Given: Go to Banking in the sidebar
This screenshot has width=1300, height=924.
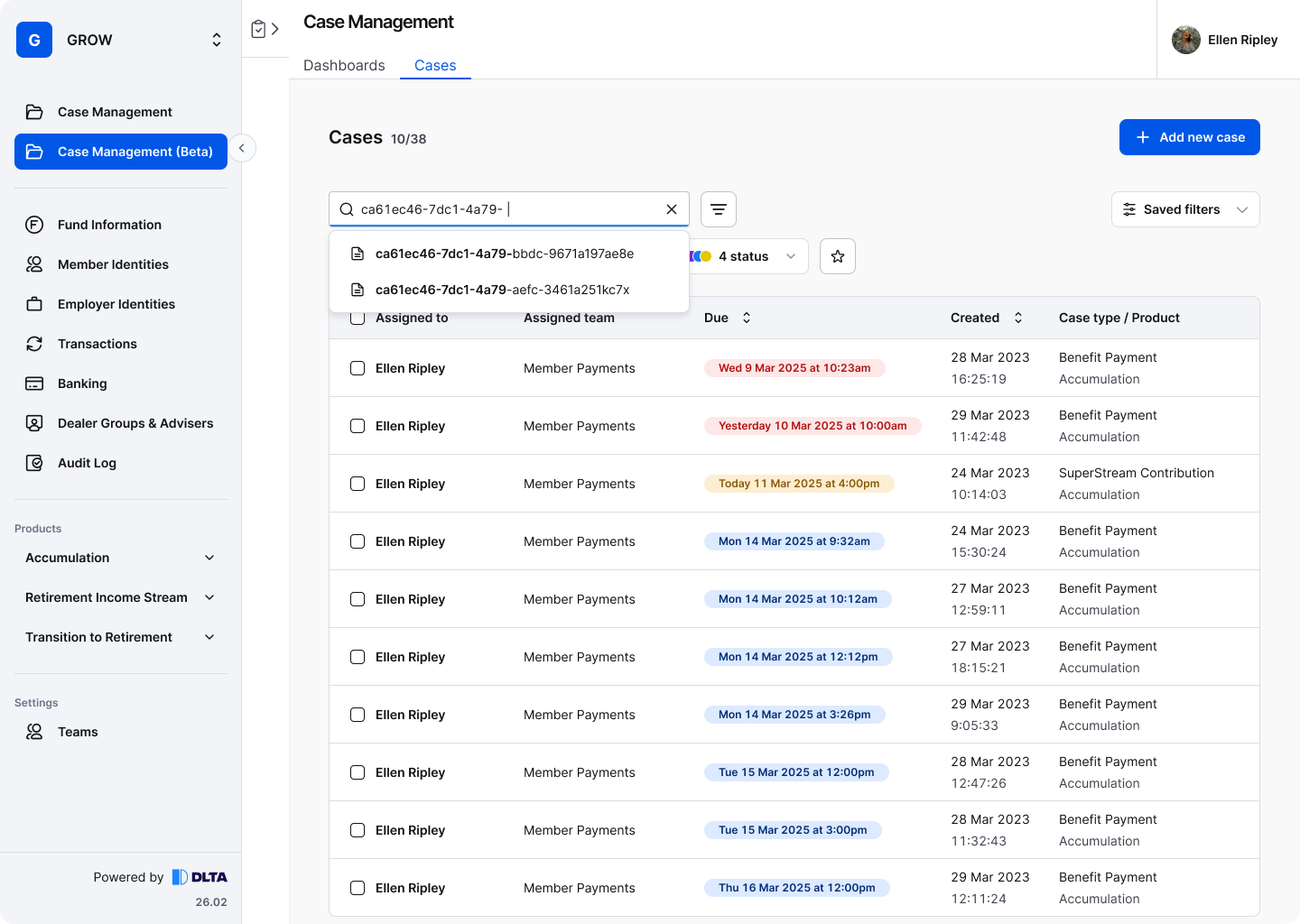Looking at the screenshot, I should click(x=82, y=383).
